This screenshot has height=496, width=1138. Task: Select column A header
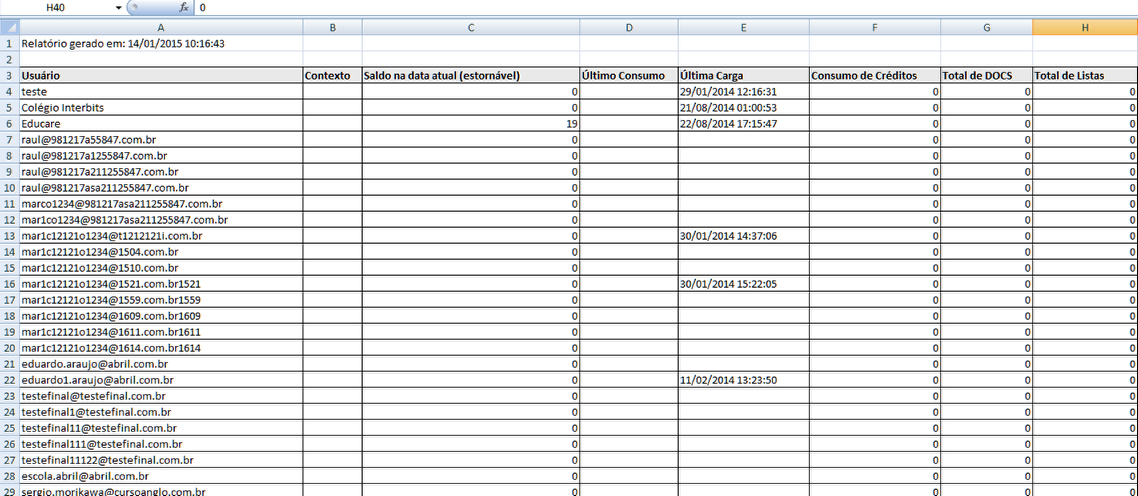coord(160,28)
